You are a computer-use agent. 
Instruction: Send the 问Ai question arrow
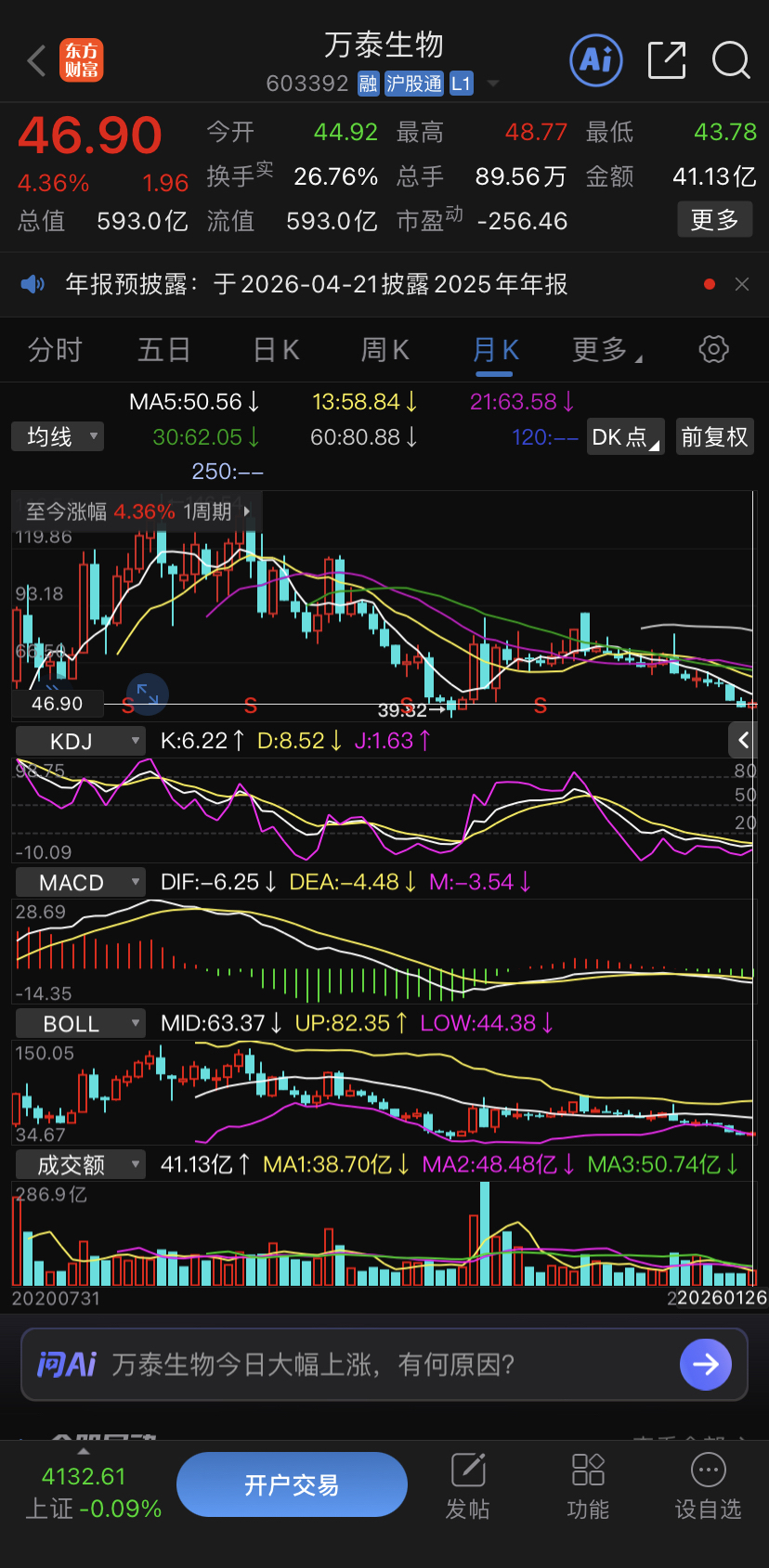coord(706,1364)
